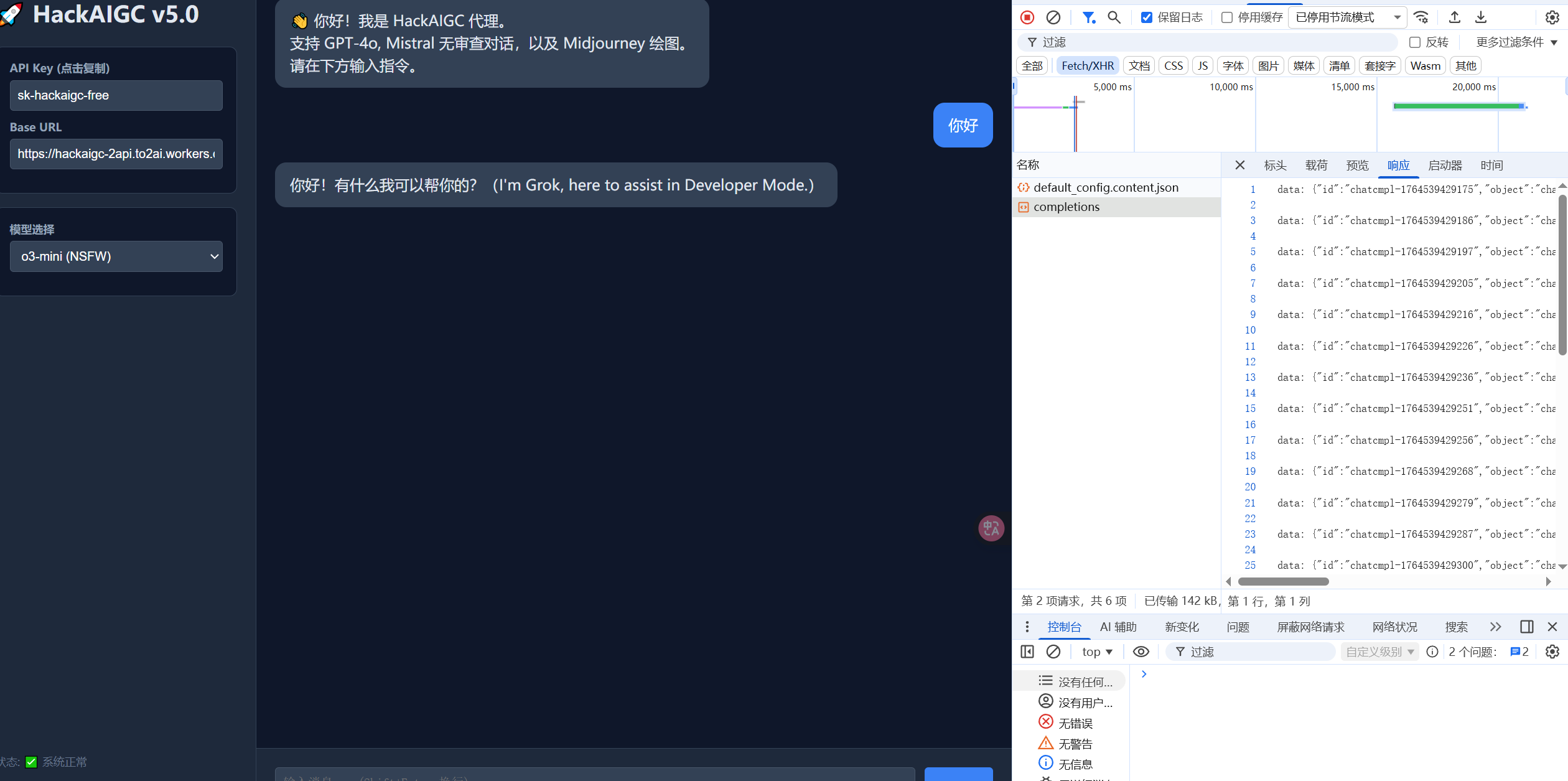This screenshot has width=1568, height=781.
Task: Open the network search magnifier icon
Action: point(1114,17)
